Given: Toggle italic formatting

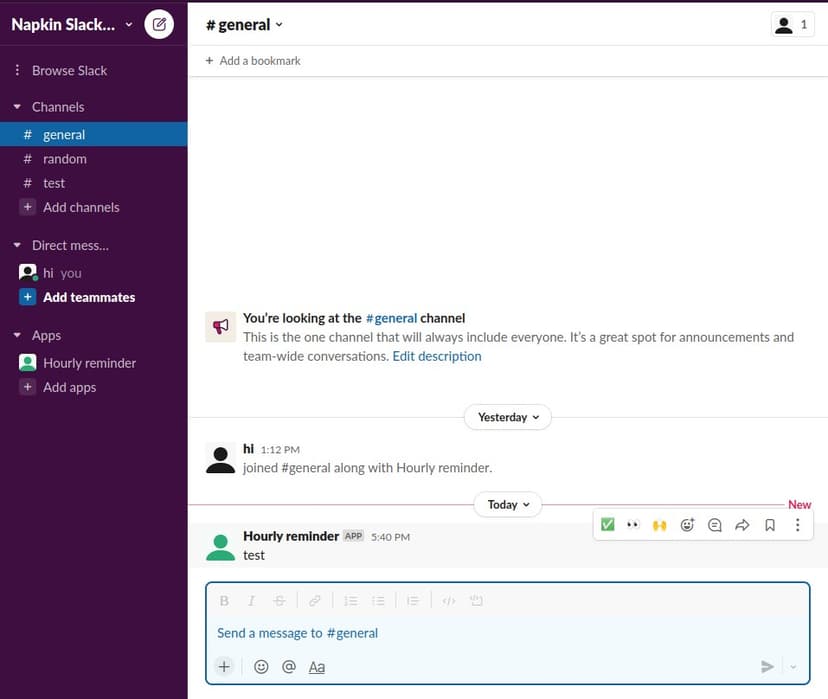Looking at the screenshot, I should point(251,601).
